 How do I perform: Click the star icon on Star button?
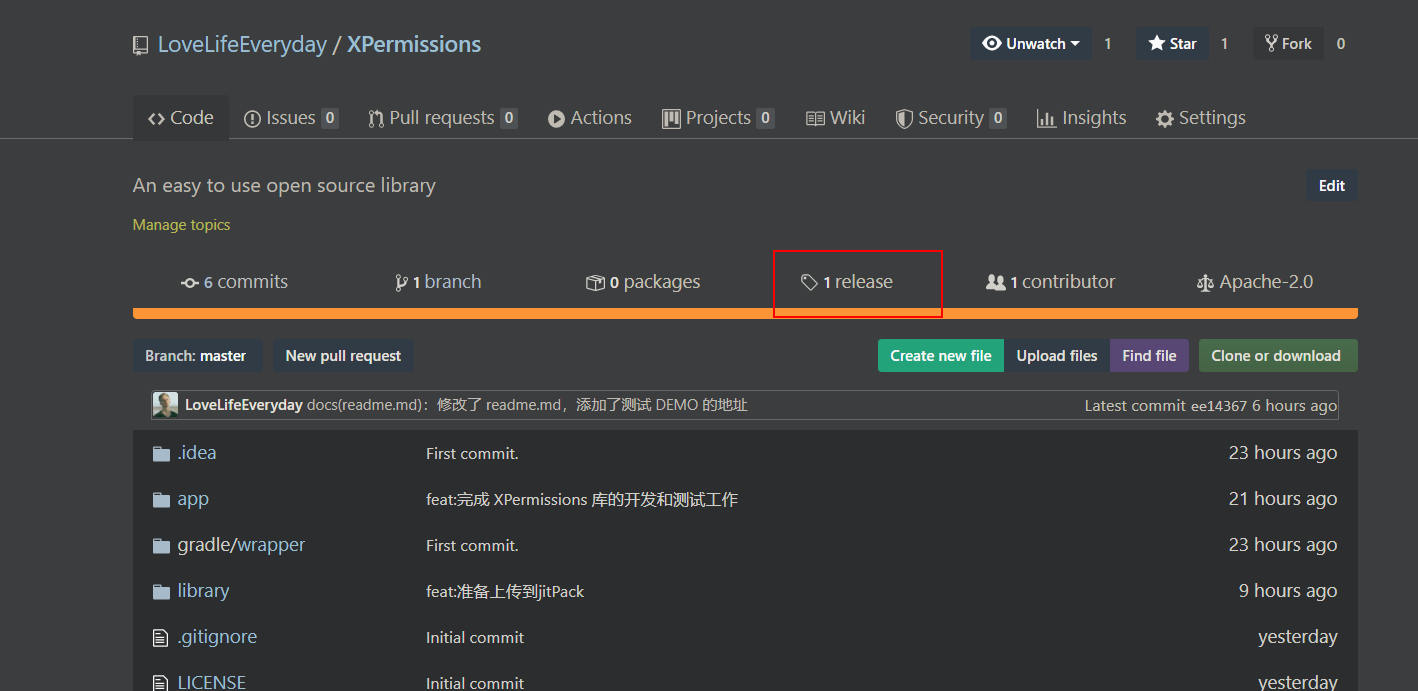[x=1157, y=43]
